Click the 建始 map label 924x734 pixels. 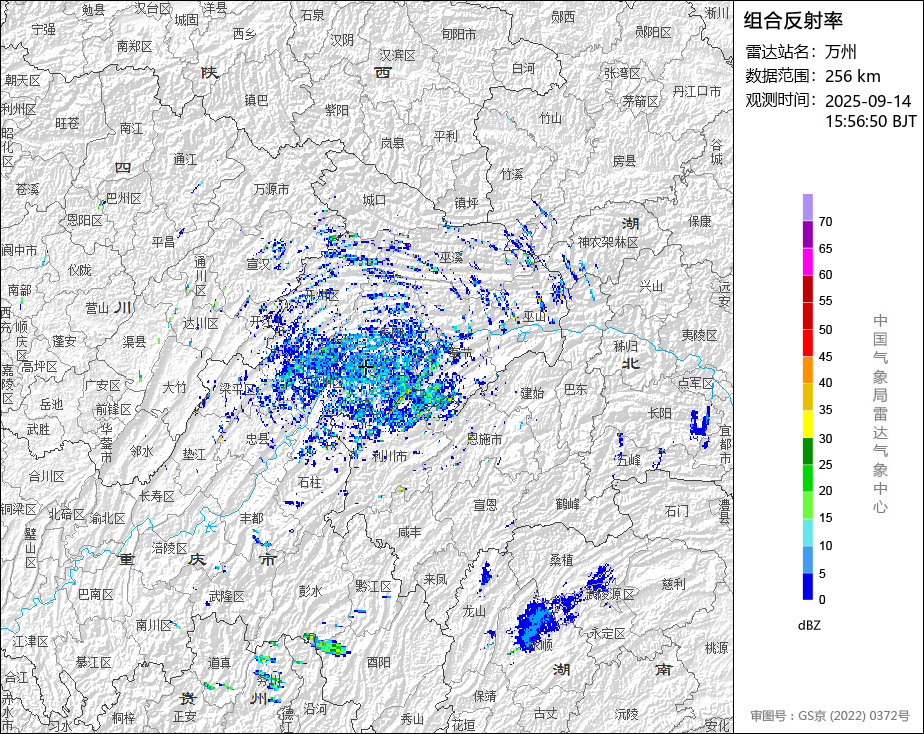click(532, 392)
